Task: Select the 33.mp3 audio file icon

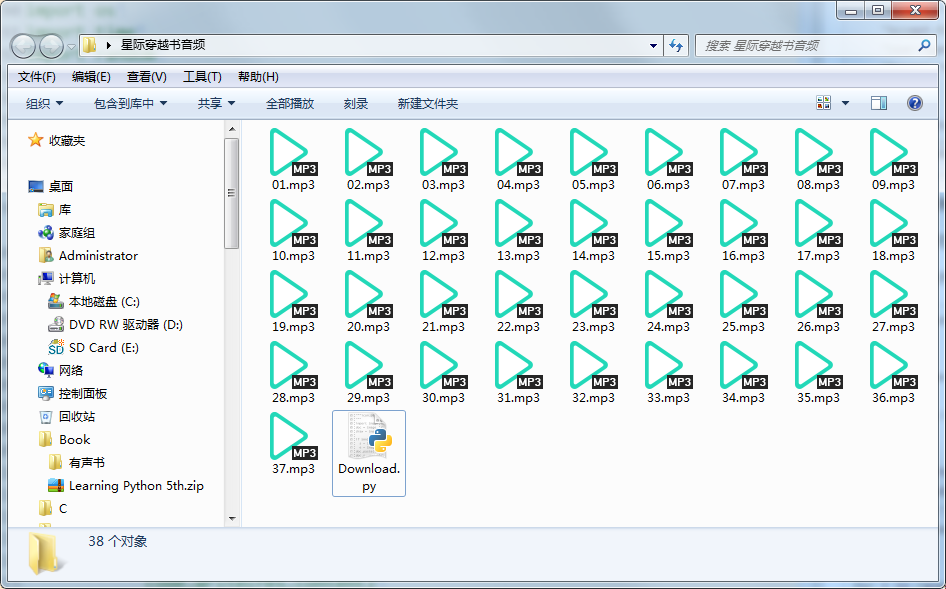Action: click(668, 366)
